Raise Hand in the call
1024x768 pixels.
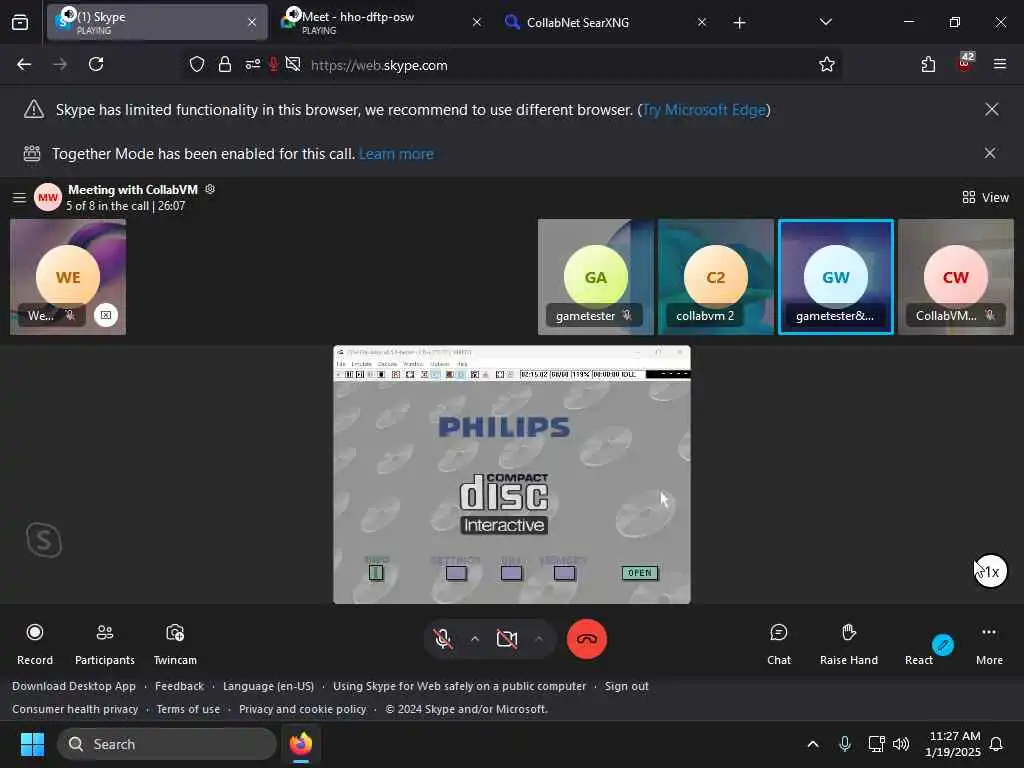848,643
